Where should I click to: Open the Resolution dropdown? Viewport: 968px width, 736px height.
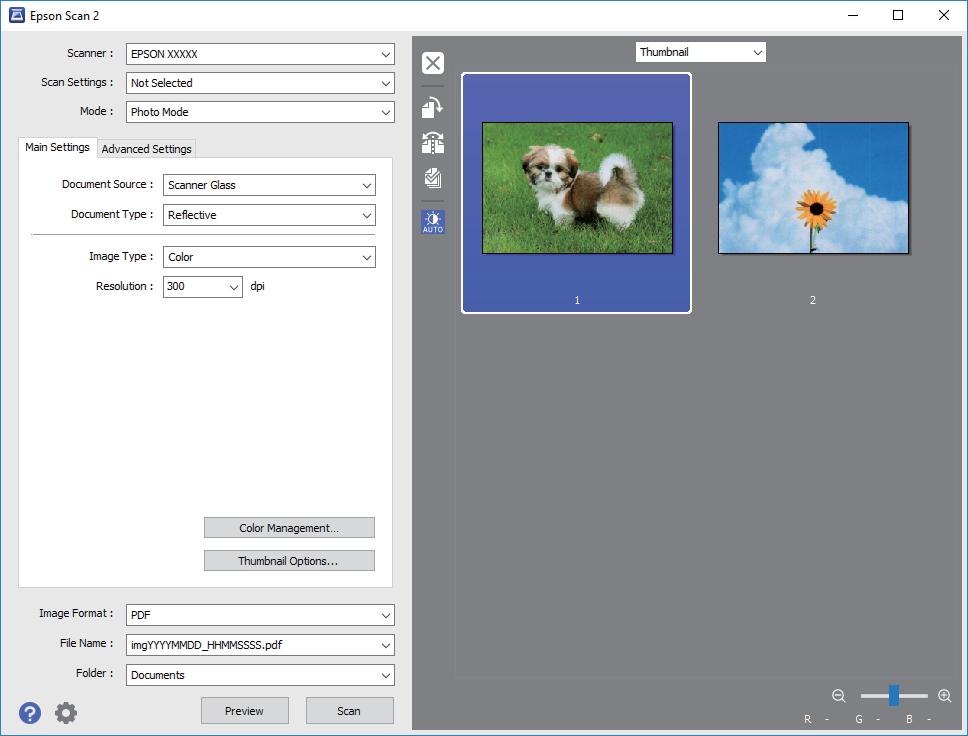202,286
